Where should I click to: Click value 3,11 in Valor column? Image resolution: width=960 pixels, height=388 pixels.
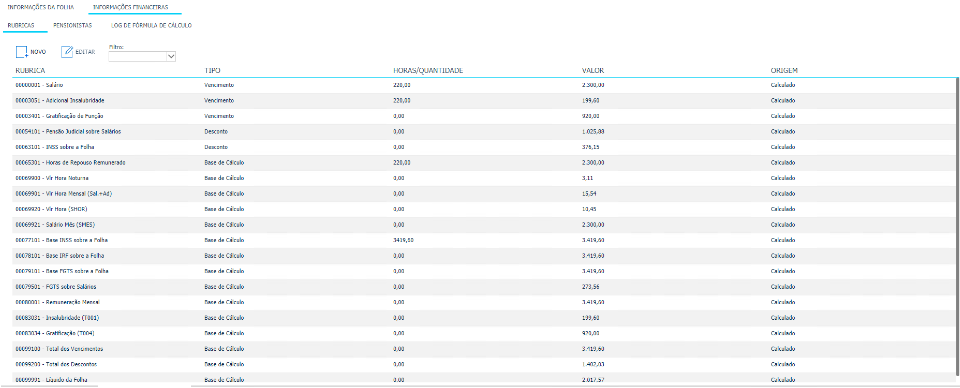[587, 178]
